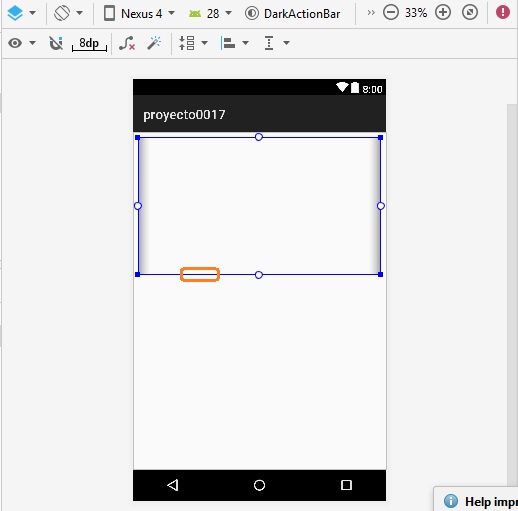The height and width of the screenshot is (511, 518).
Task: Toggle the view options eye icon
Action: [15, 43]
